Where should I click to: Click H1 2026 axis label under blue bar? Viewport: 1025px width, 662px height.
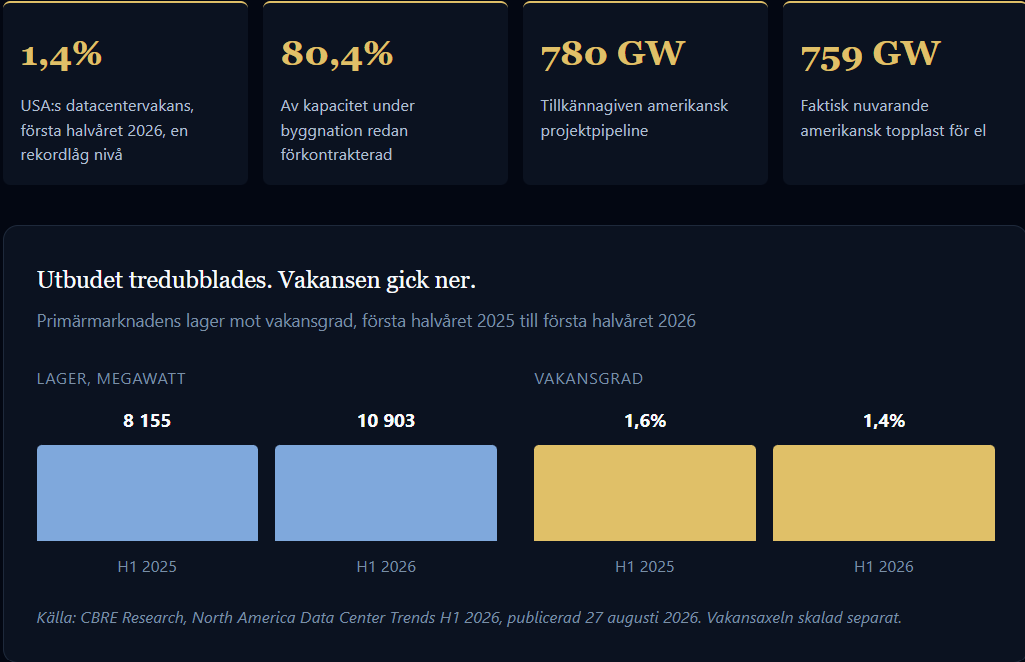click(386, 567)
